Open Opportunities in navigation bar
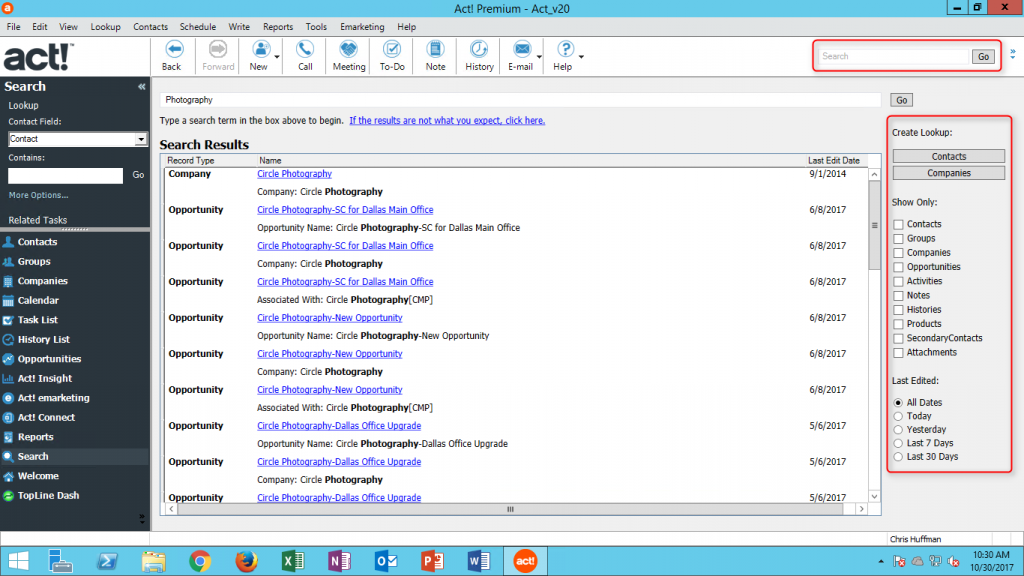Image resolution: width=1024 pixels, height=576 pixels. click(x=49, y=359)
